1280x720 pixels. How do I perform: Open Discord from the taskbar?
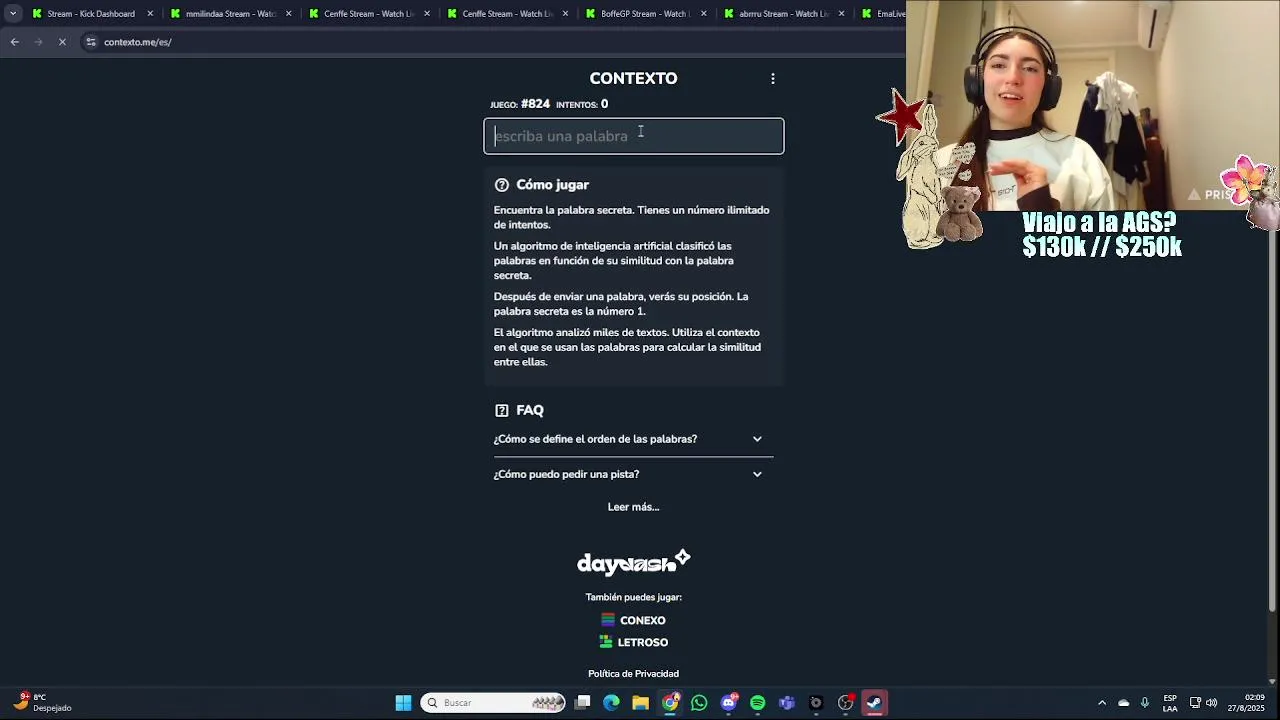729,703
